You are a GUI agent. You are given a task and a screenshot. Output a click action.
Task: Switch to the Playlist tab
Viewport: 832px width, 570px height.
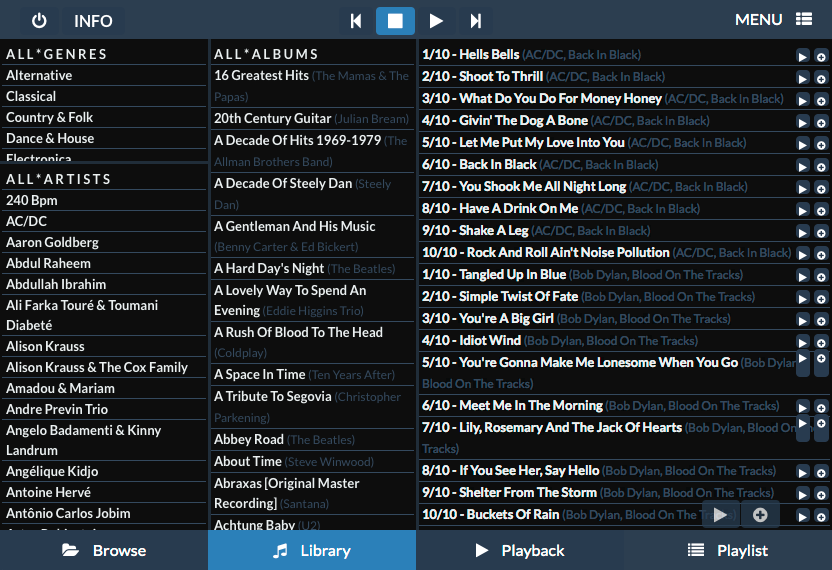click(728, 550)
